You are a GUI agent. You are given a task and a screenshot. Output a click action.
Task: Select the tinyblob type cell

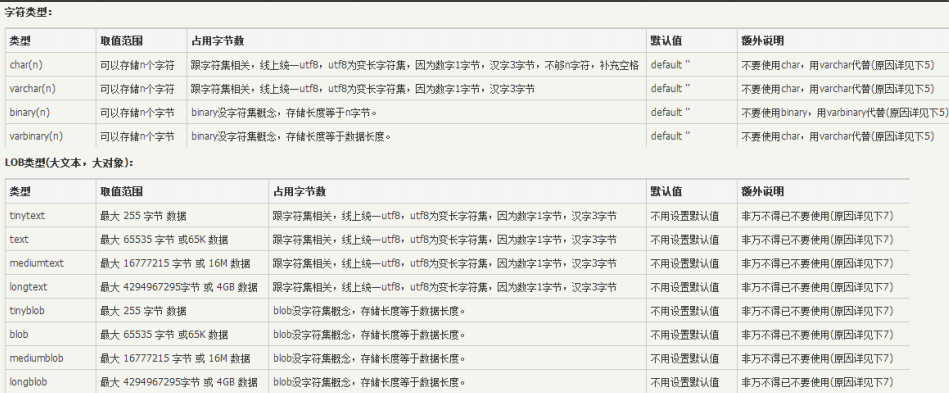[27, 311]
